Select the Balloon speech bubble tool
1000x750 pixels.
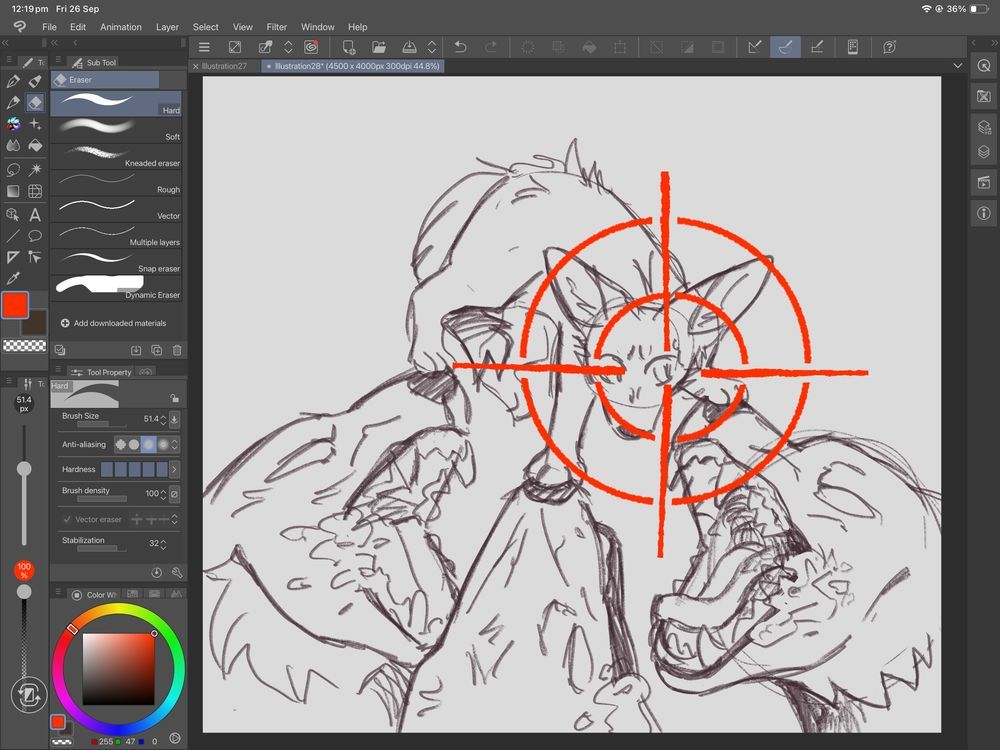pos(35,236)
